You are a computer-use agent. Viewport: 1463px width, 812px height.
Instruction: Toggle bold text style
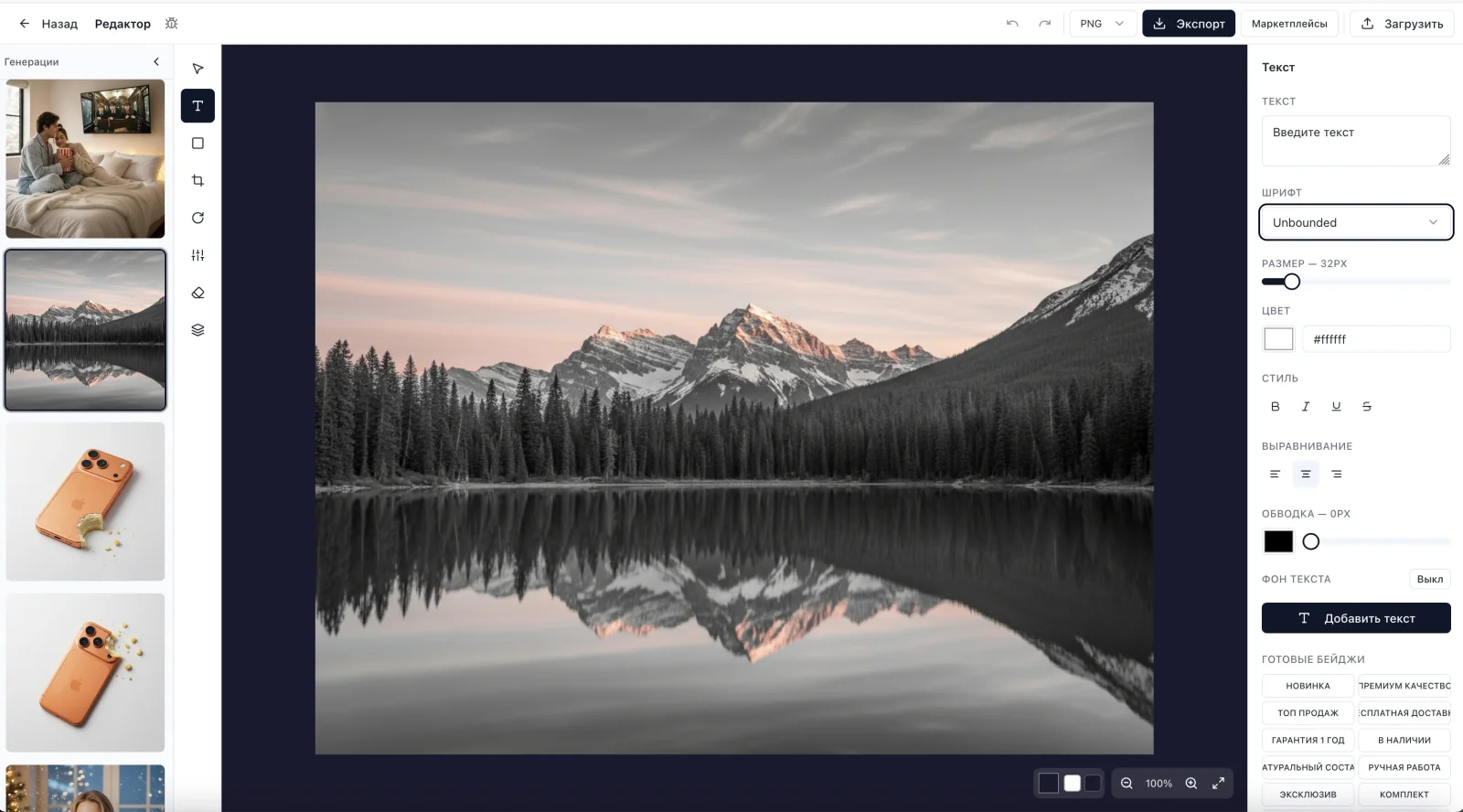(x=1275, y=407)
